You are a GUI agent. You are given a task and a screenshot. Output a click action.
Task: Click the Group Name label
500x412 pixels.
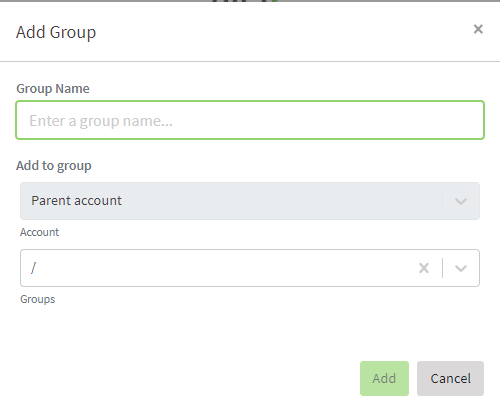click(x=53, y=89)
